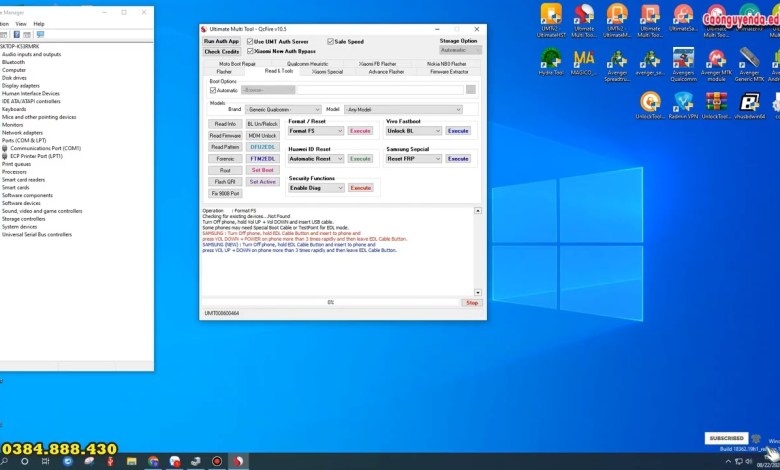
Task: Open the MAGICO desktop shortcut
Action: 584,59
